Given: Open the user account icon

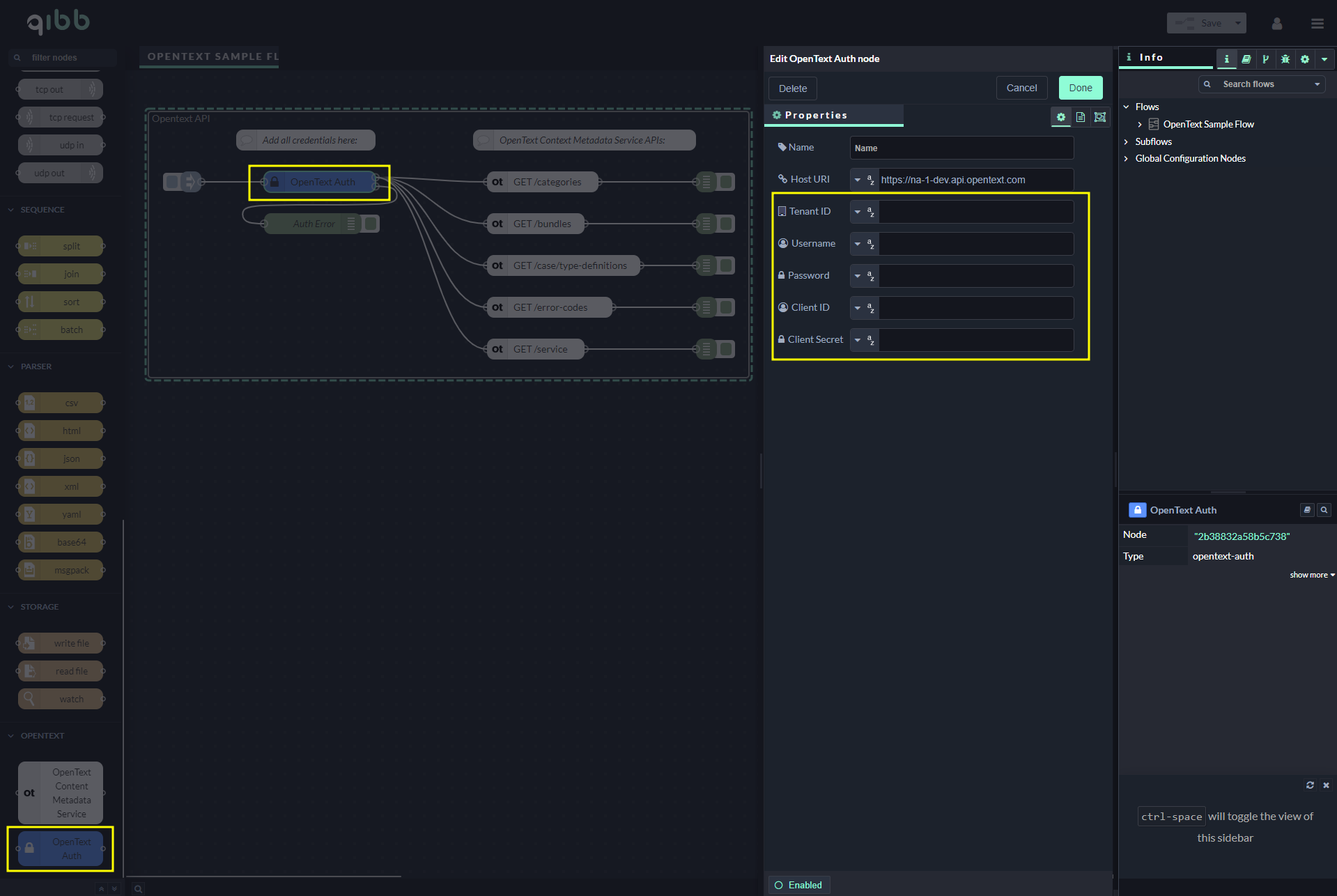Looking at the screenshot, I should point(1276,24).
